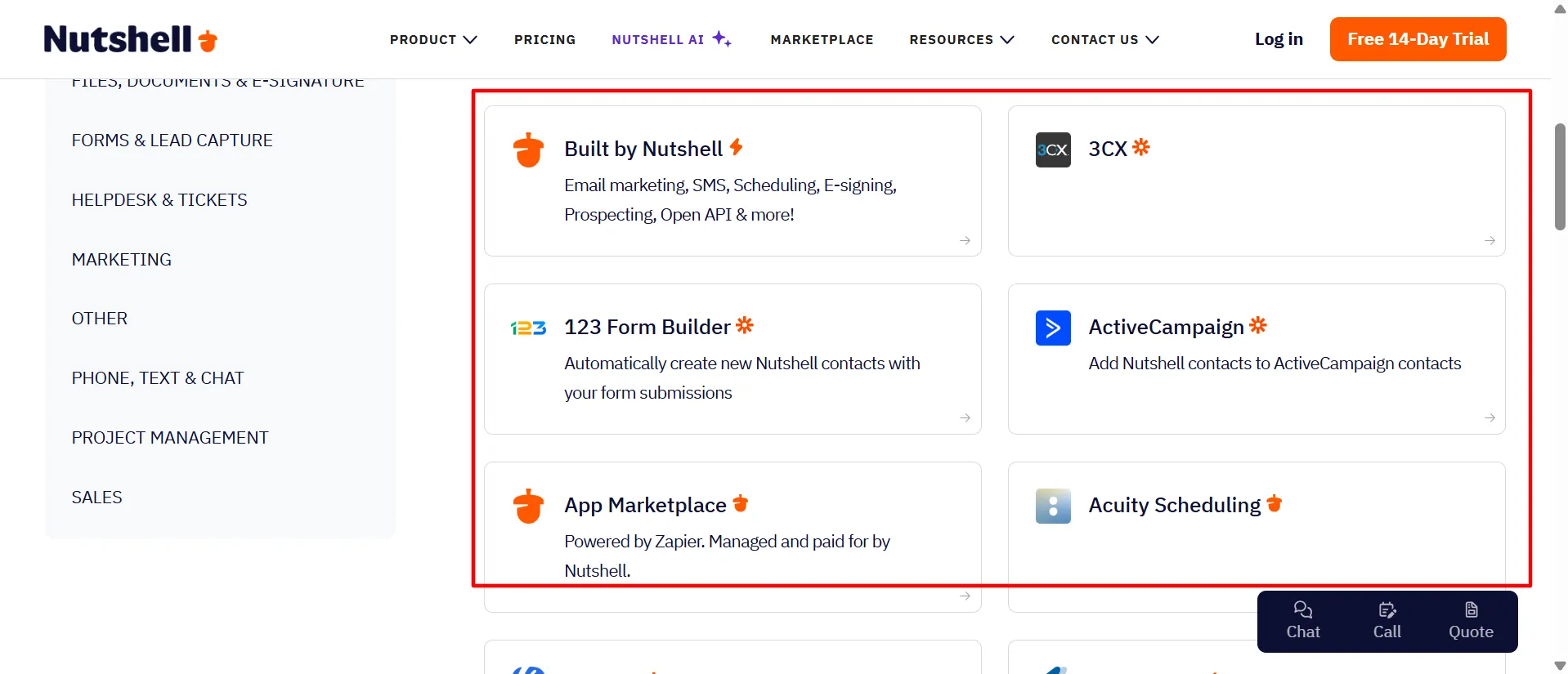Viewport: 1568px width, 674px height.
Task: Open the App Marketplace title
Action: (645, 506)
